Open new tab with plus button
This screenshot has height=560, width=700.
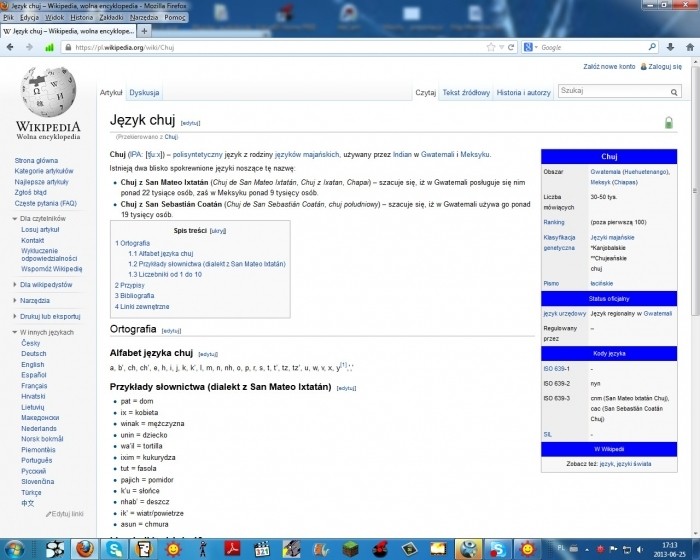click(146, 31)
